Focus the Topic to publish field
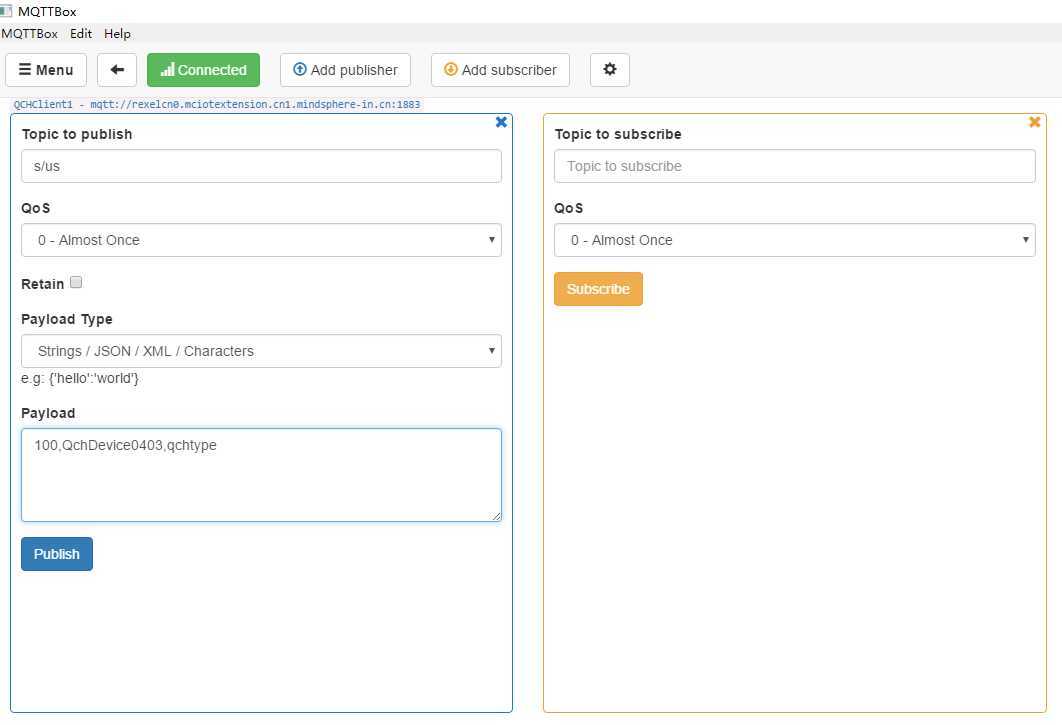This screenshot has height=725, width=1062. point(261,166)
